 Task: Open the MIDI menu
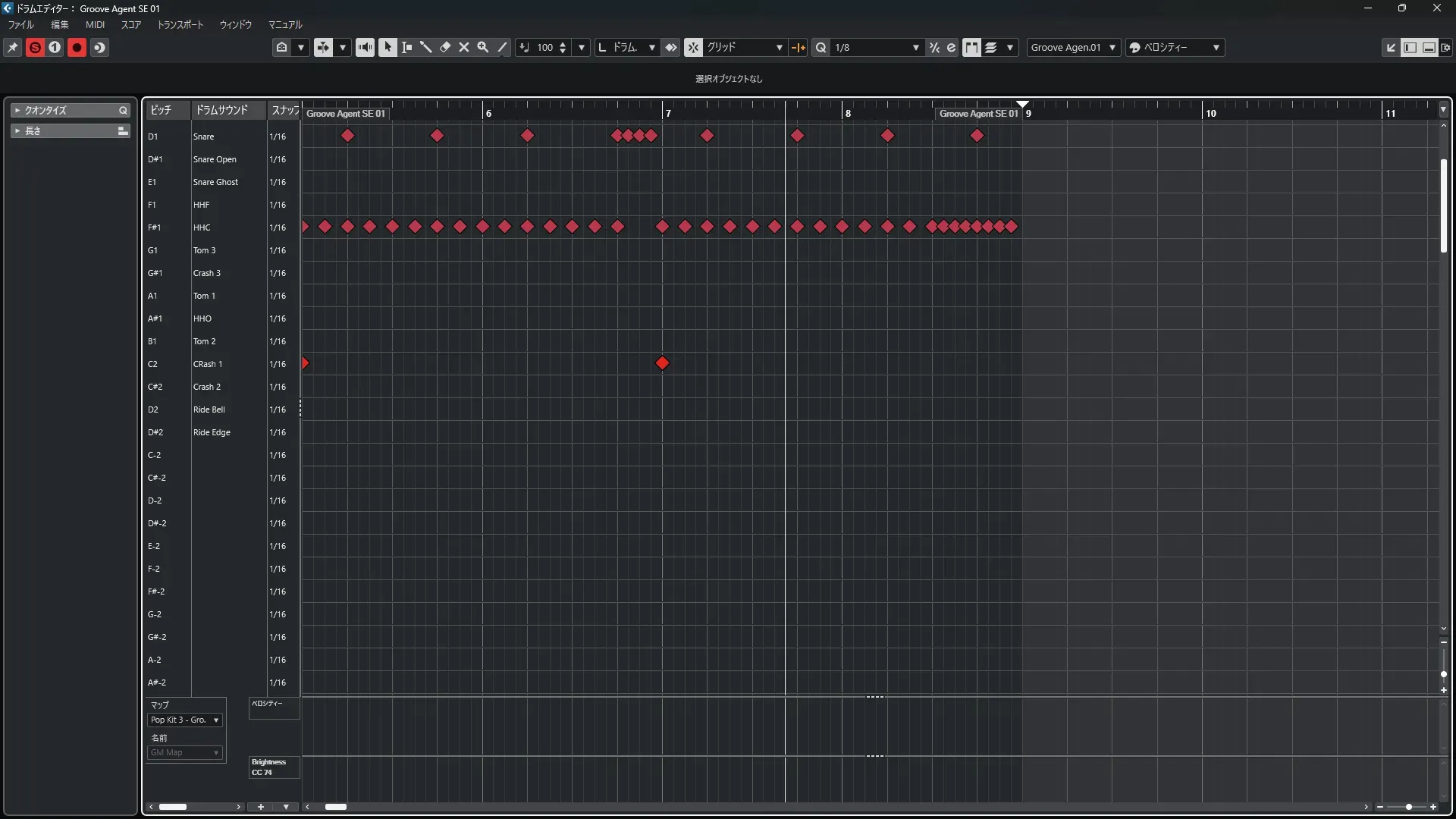95,24
